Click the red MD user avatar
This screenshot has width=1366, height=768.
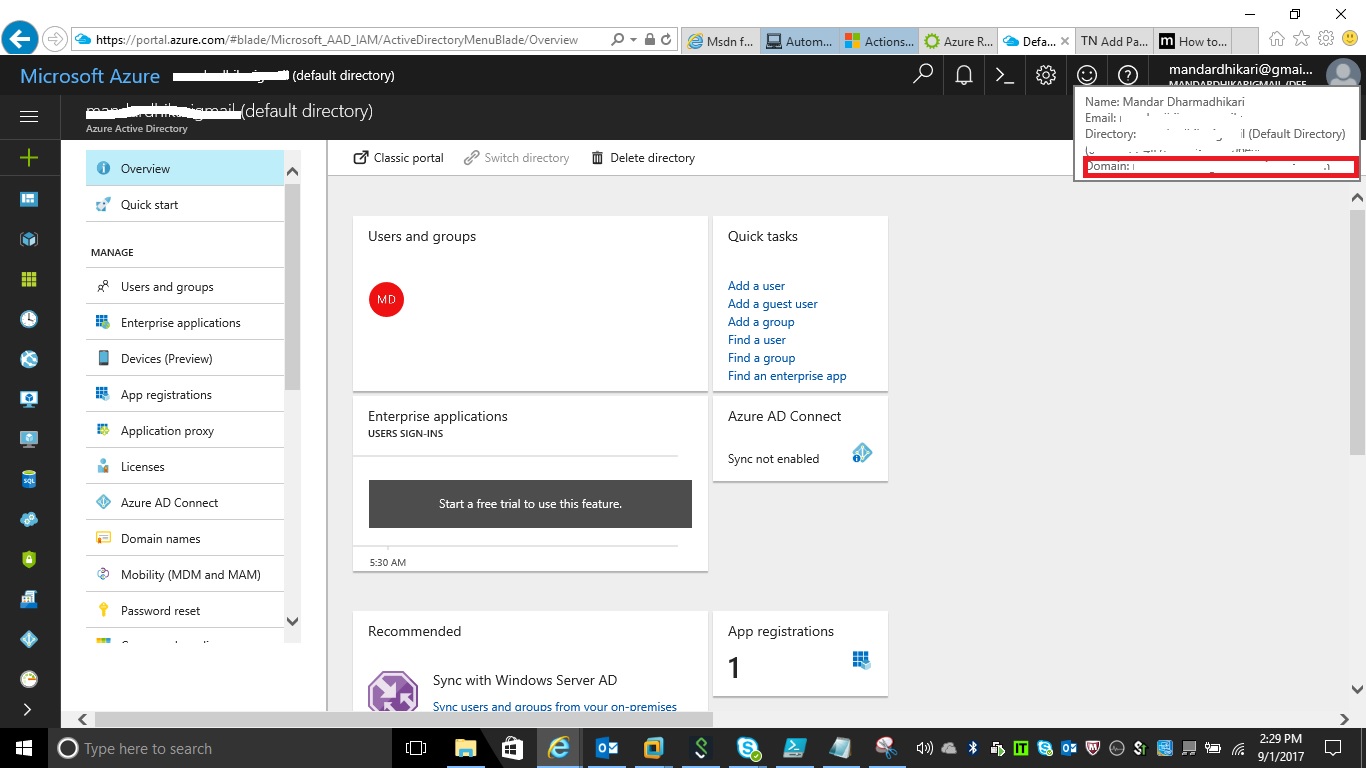[386, 299]
